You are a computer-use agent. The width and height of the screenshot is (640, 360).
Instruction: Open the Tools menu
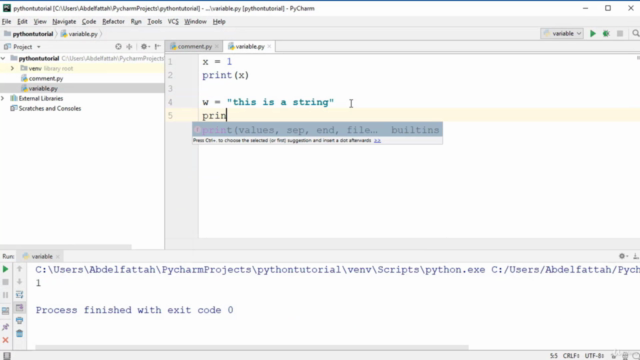(x=154, y=22)
